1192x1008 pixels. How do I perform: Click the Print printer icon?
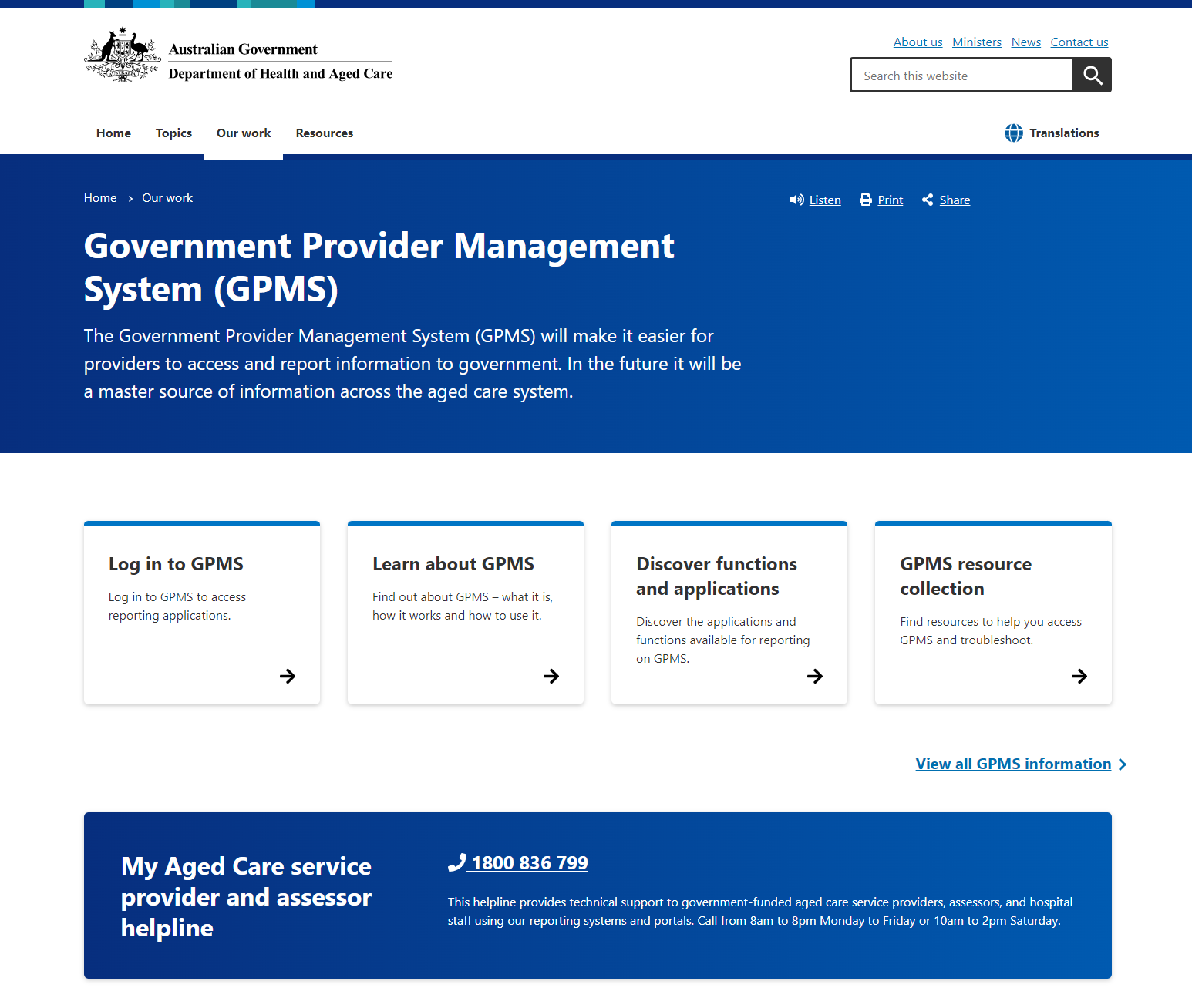pos(866,200)
